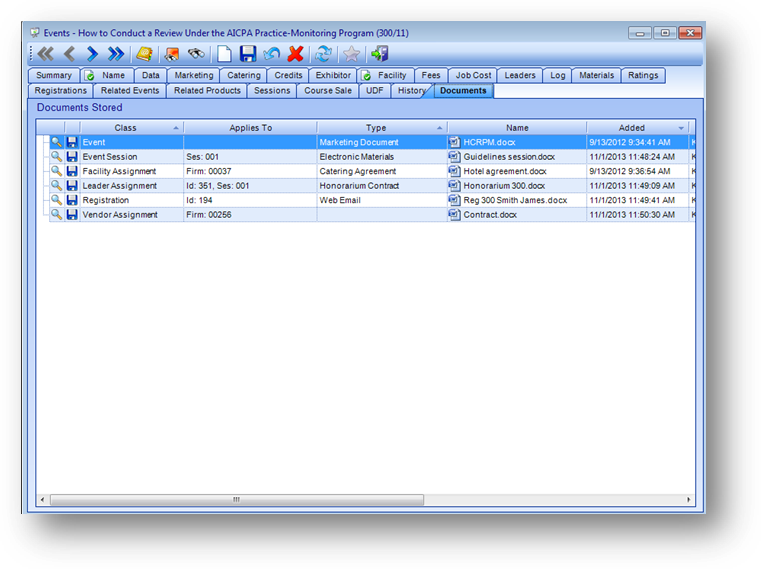Click the search-picture toolbar icon
761x569 pixels.
pos(171,54)
